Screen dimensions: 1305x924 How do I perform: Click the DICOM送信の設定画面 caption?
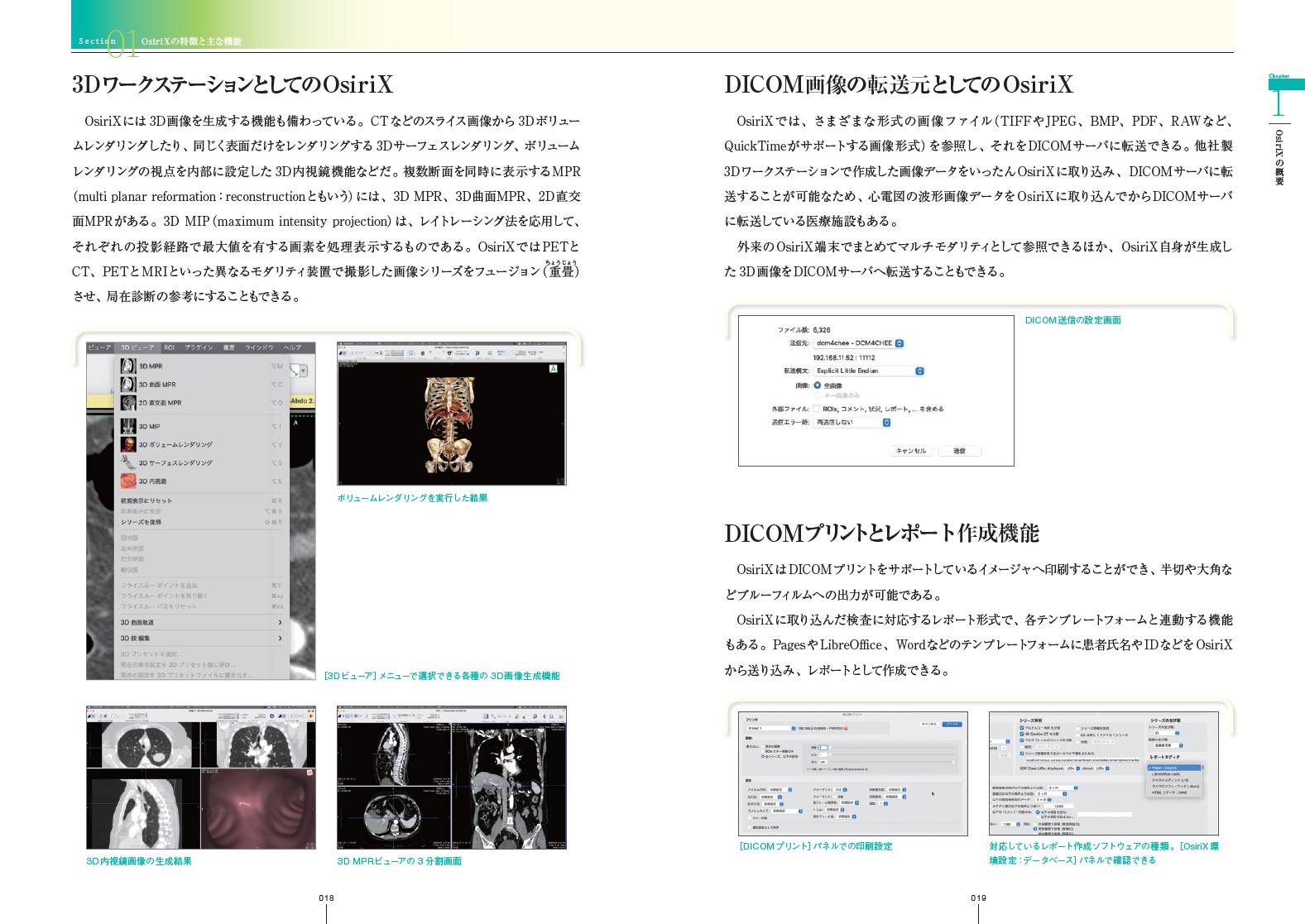pyautogui.click(x=1072, y=320)
